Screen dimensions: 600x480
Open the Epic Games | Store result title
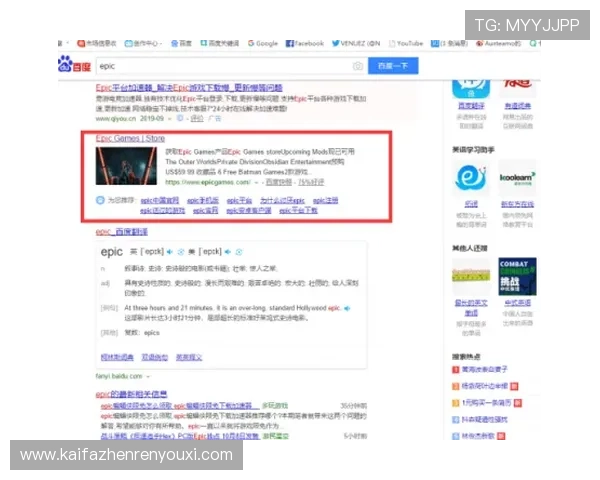(x=130, y=138)
